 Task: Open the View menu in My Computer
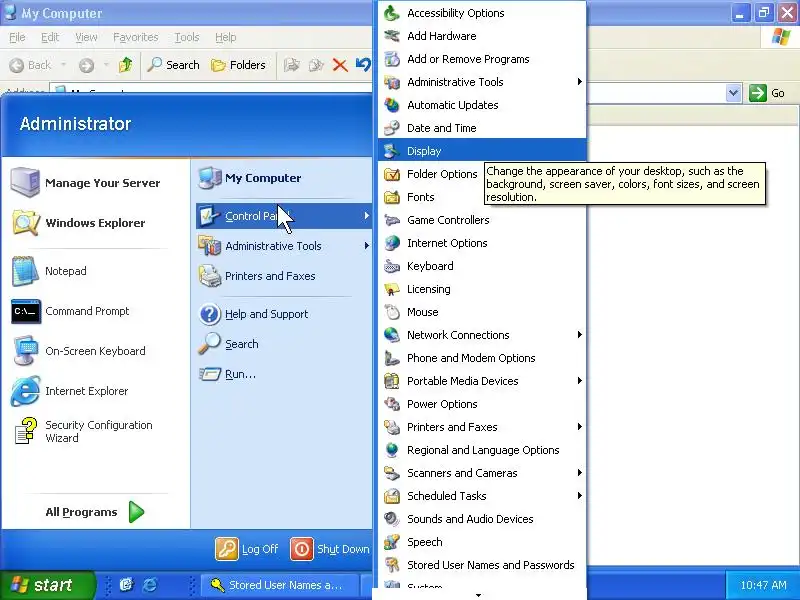pos(86,37)
